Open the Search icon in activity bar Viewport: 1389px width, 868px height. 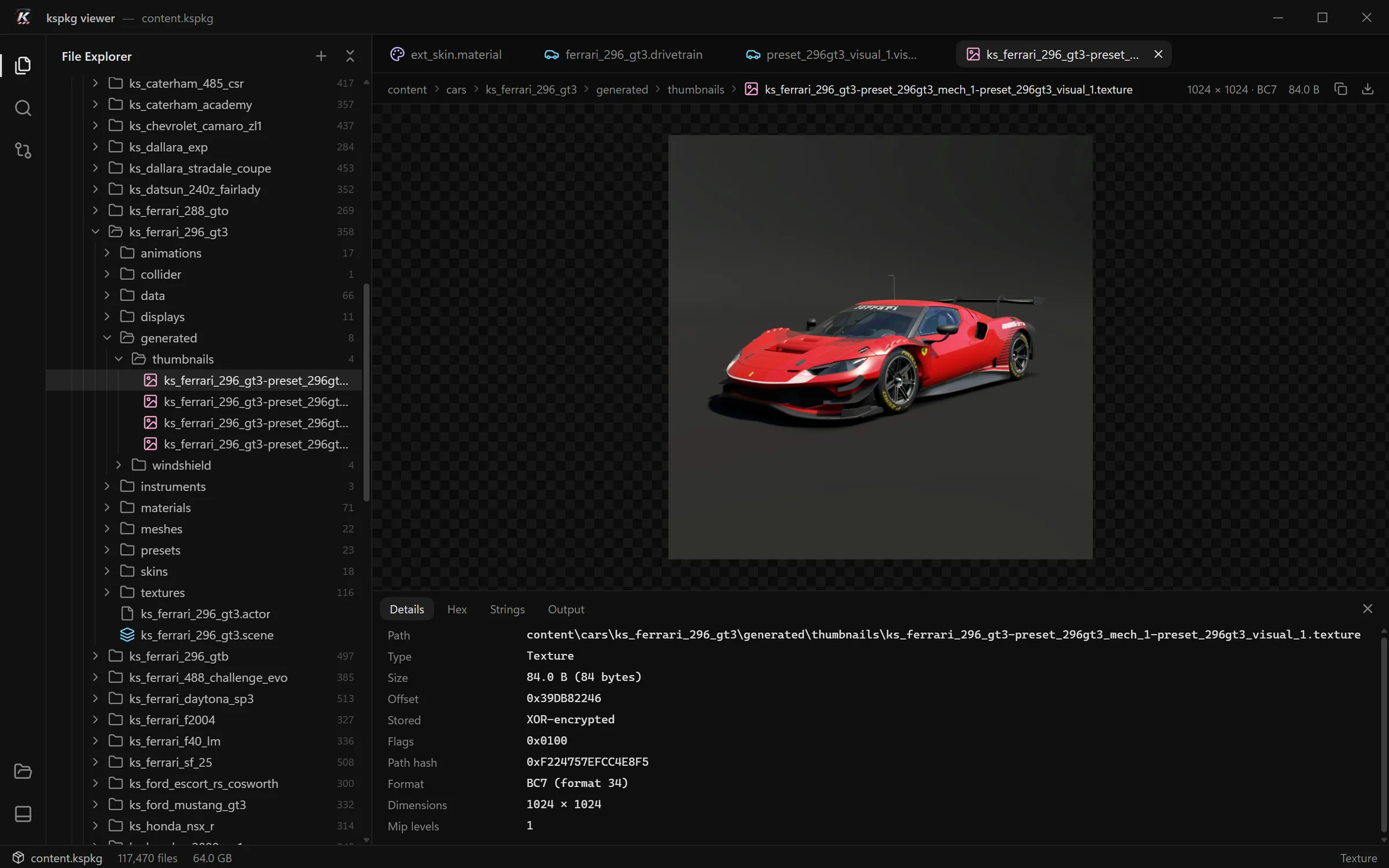(23, 108)
